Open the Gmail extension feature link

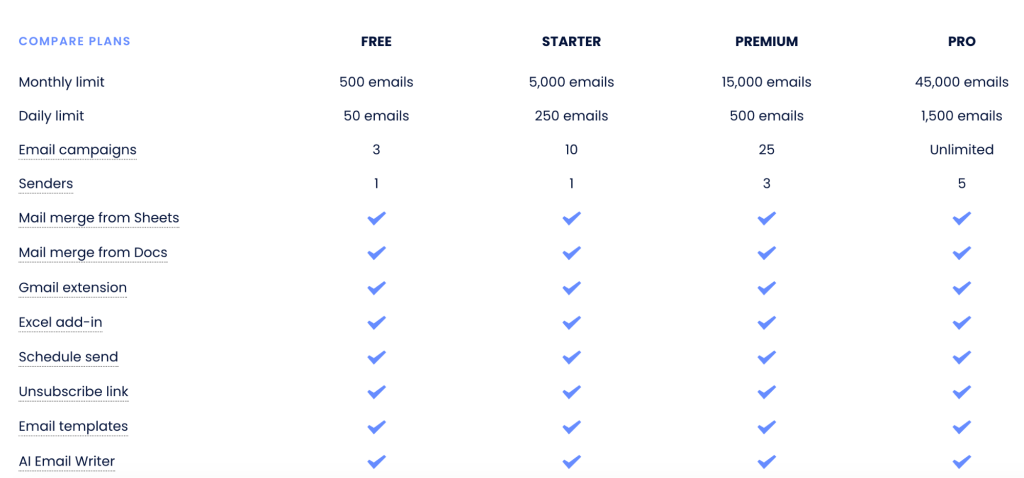pos(73,288)
